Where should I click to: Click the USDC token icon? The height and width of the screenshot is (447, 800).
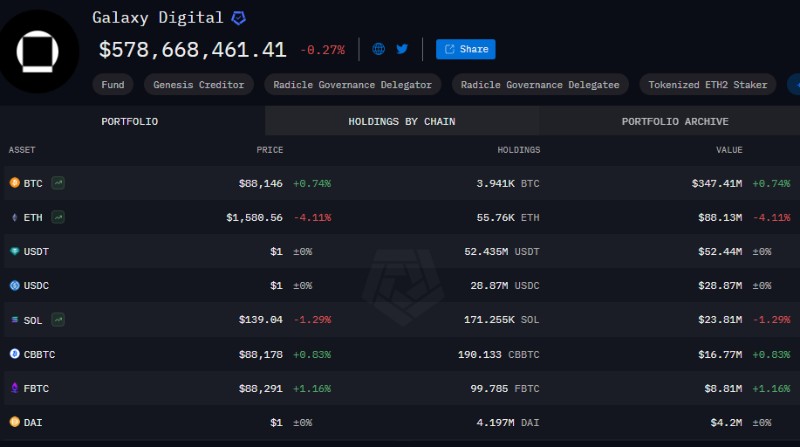(x=14, y=285)
